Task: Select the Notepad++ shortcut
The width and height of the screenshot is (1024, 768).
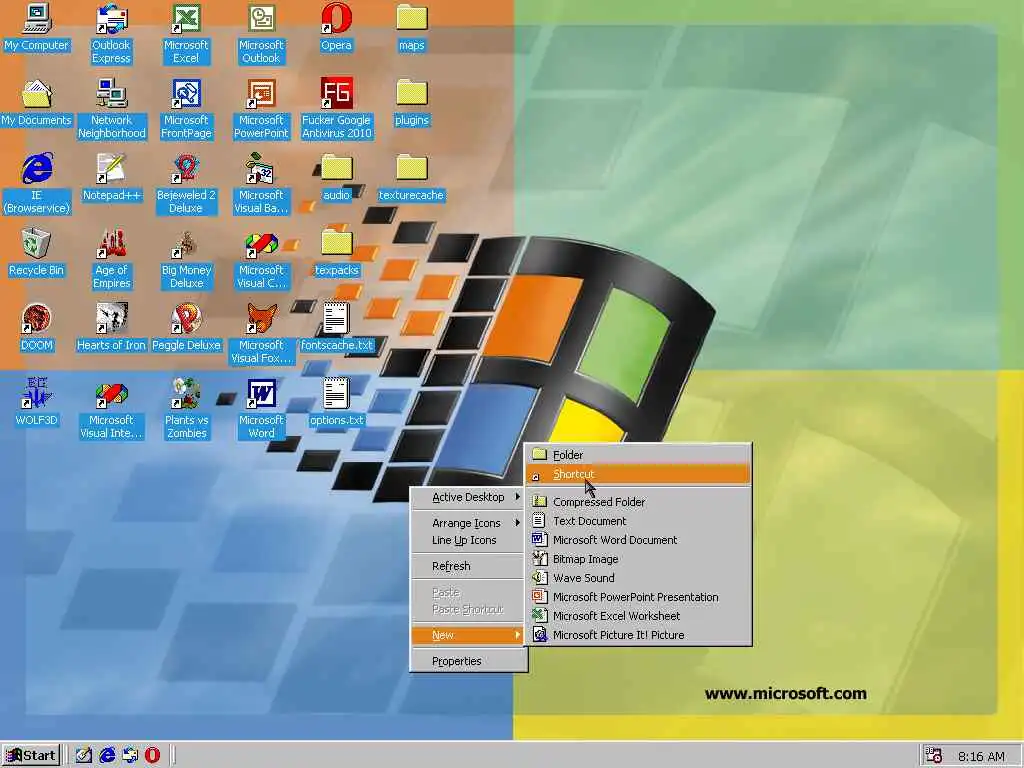Action: point(111,177)
